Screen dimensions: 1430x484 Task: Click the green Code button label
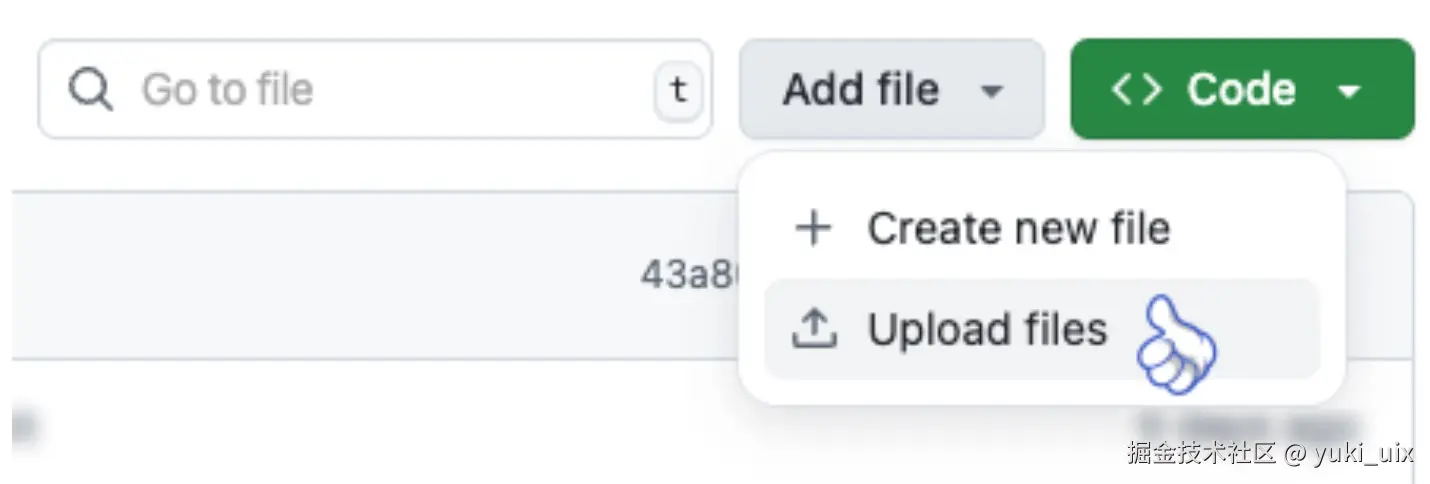pyautogui.click(x=1241, y=90)
